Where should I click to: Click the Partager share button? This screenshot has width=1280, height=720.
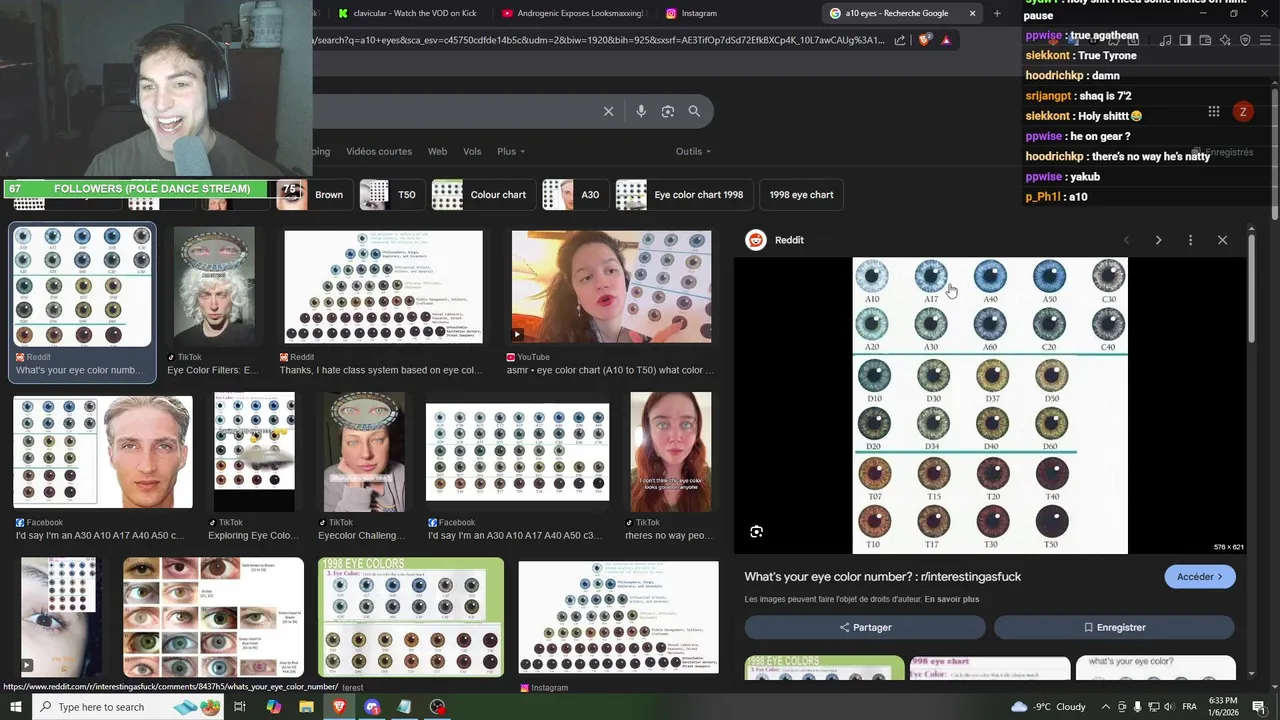pyautogui.click(x=865, y=627)
